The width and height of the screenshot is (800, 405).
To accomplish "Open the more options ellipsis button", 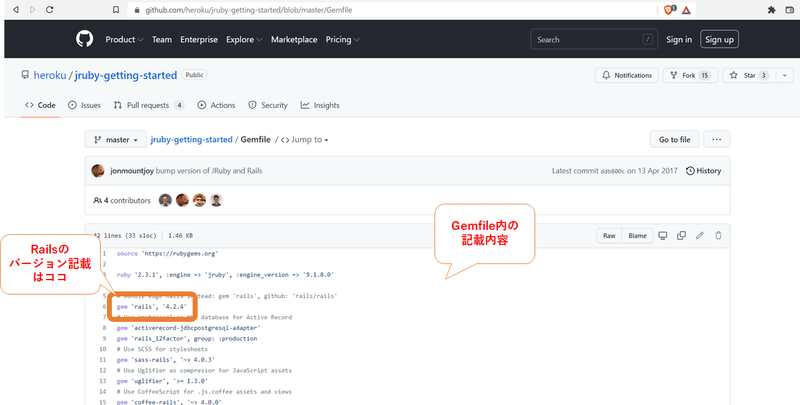I will point(716,139).
